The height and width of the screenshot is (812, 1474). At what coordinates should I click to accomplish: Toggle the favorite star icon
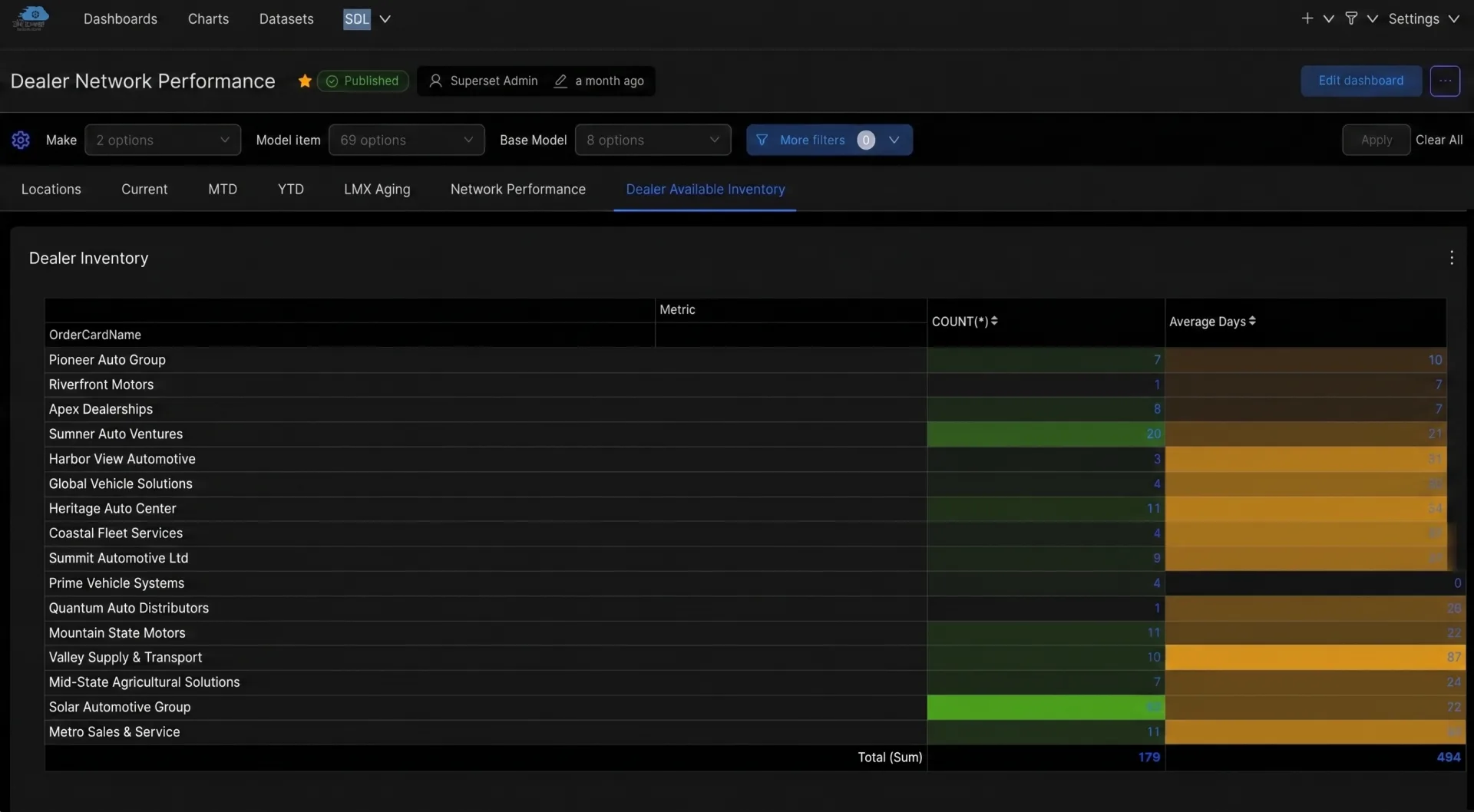305,81
